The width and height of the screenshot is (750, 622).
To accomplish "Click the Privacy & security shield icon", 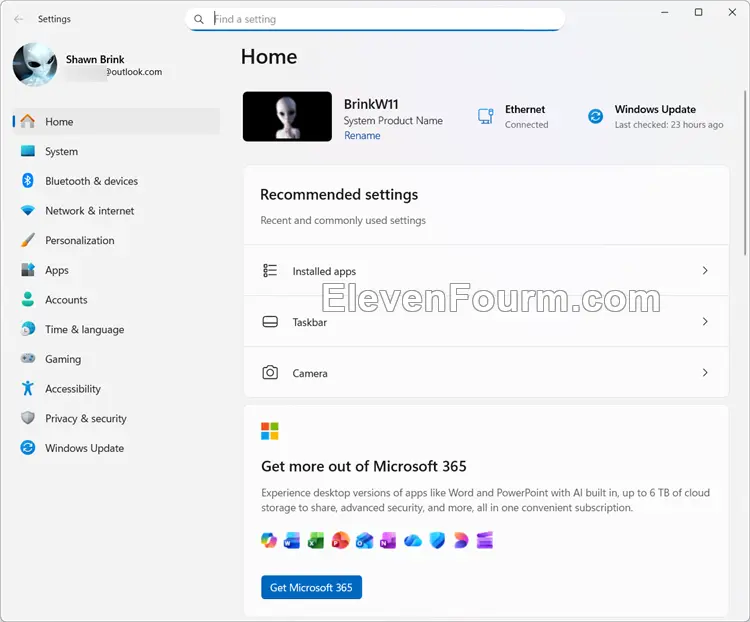I will (x=28, y=418).
